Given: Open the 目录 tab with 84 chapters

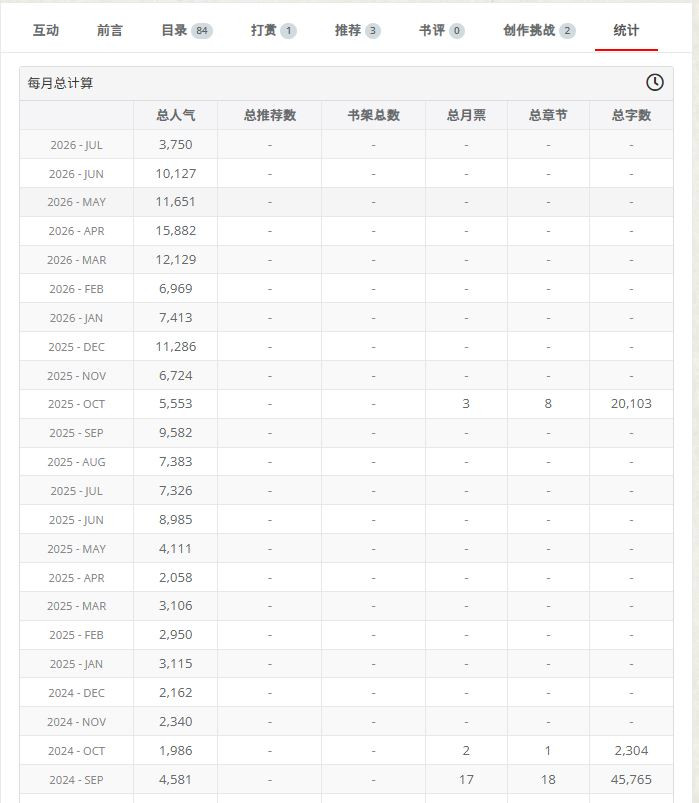Looking at the screenshot, I should (187, 31).
